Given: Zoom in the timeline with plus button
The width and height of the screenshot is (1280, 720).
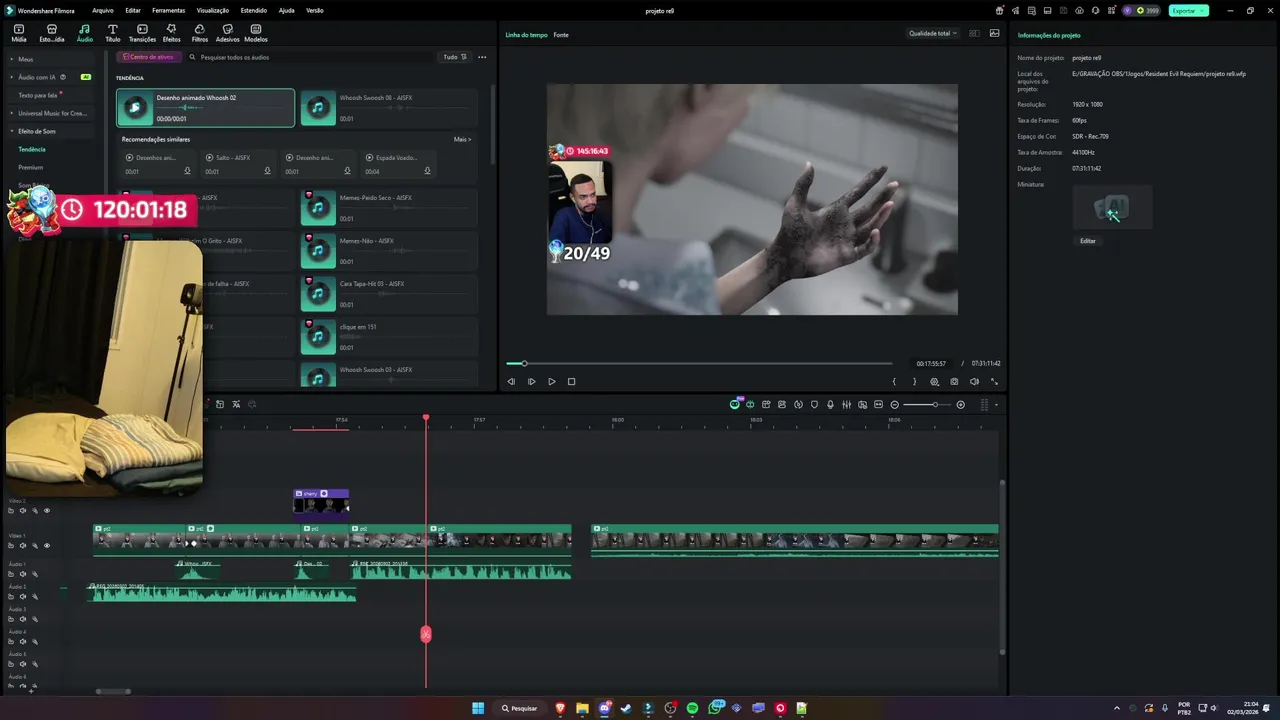Looking at the screenshot, I should point(960,405).
